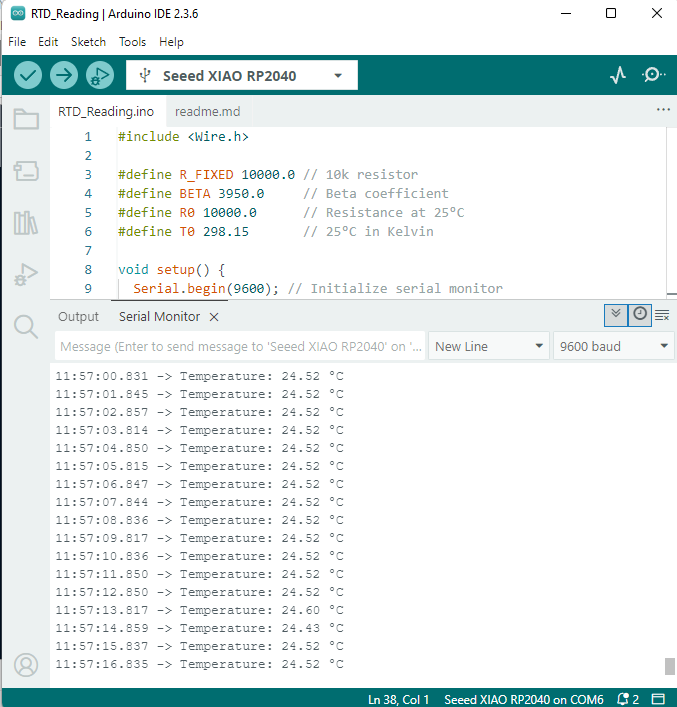Open the Help menu
Image resolution: width=677 pixels, height=707 pixels.
(171, 42)
